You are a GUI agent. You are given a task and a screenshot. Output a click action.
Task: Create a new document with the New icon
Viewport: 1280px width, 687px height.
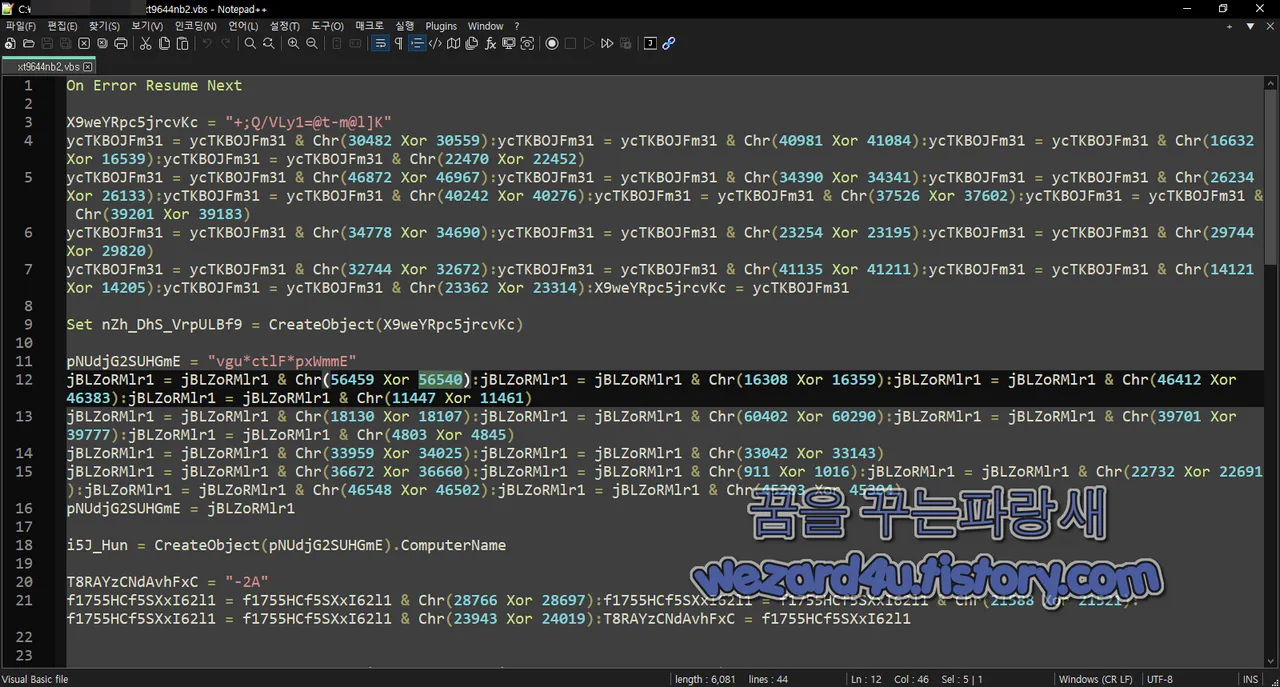click(x=10, y=44)
